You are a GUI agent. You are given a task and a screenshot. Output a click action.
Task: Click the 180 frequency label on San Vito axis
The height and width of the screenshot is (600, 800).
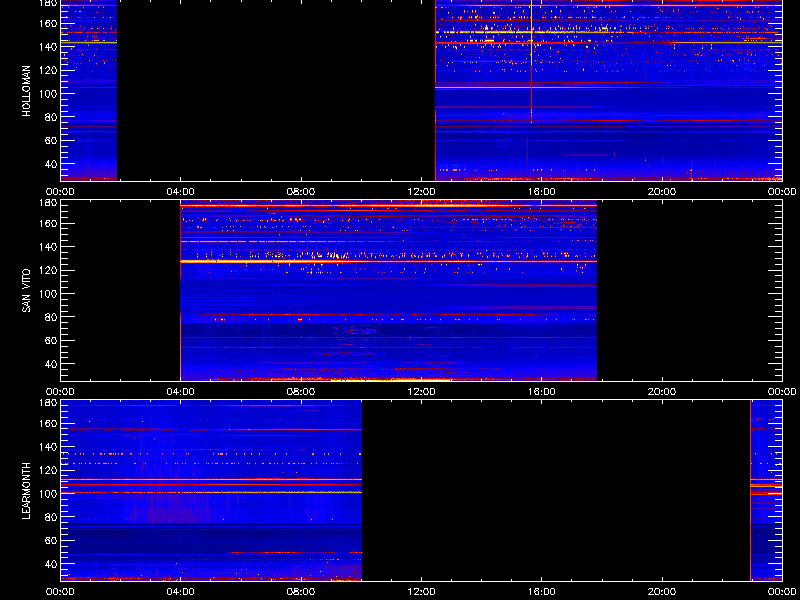click(47, 203)
